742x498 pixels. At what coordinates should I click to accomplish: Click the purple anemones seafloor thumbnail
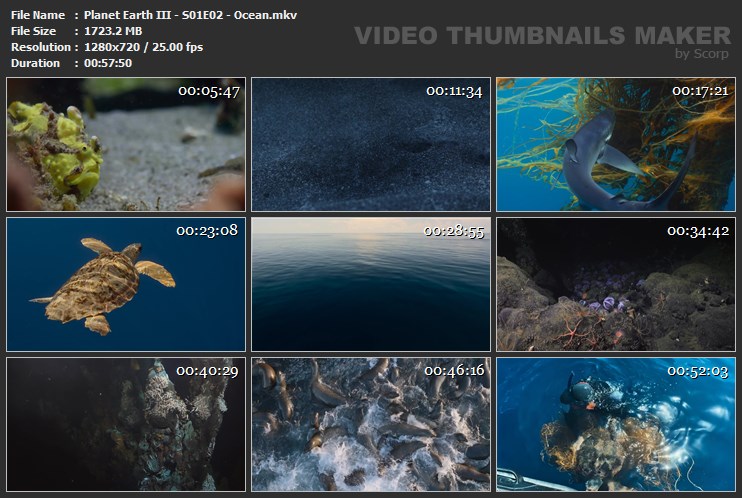click(616, 285)
